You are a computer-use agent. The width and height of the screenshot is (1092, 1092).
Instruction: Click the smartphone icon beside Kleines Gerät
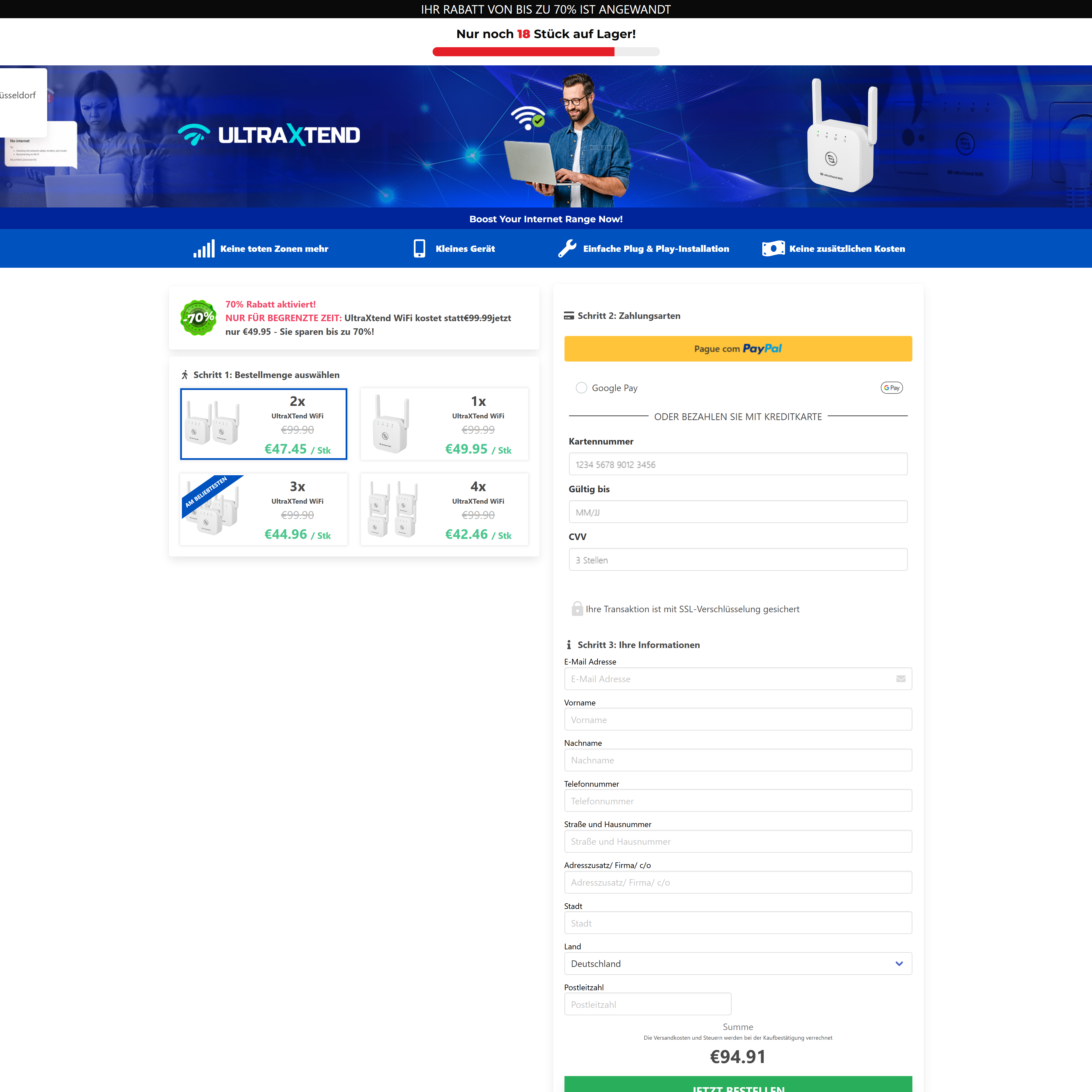coord(420,249)
